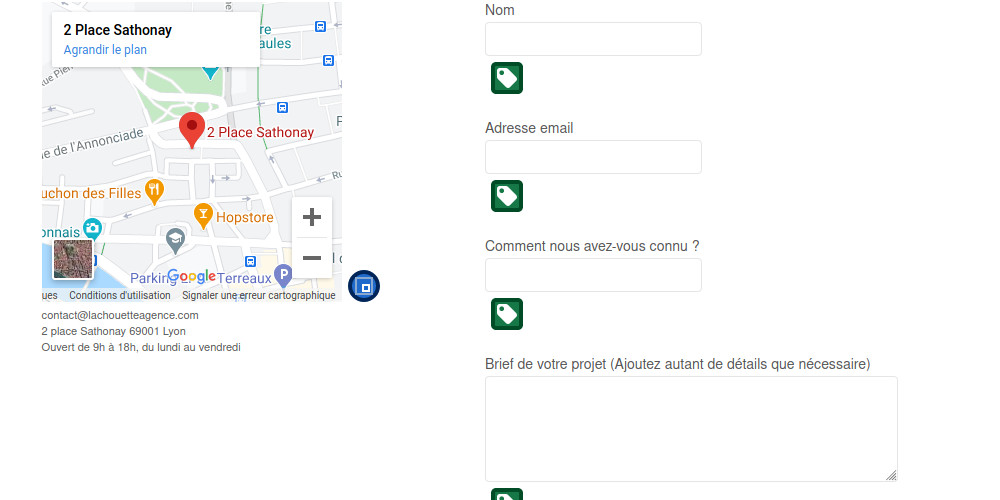Click inside the Brief de votre projet textarea
Viewport: 1000px width, 500px height.
pos(691,429)
